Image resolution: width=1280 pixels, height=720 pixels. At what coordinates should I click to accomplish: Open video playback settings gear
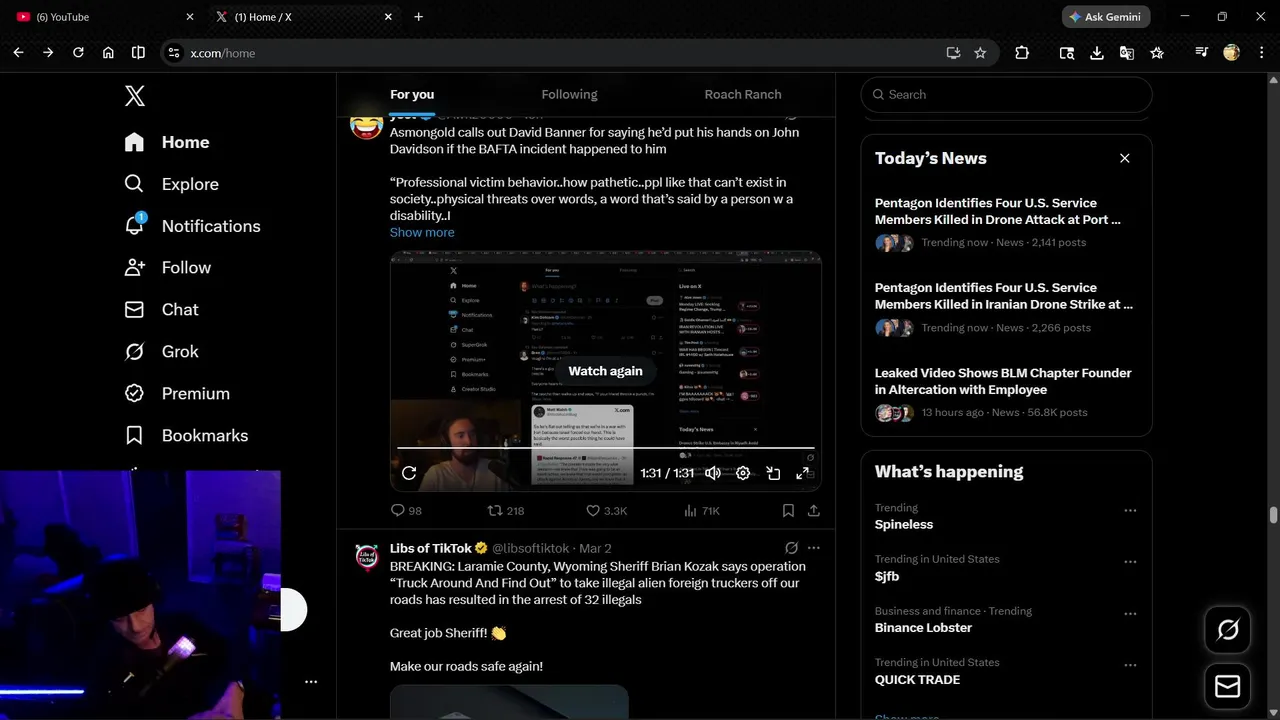click(x=743, y=473)
